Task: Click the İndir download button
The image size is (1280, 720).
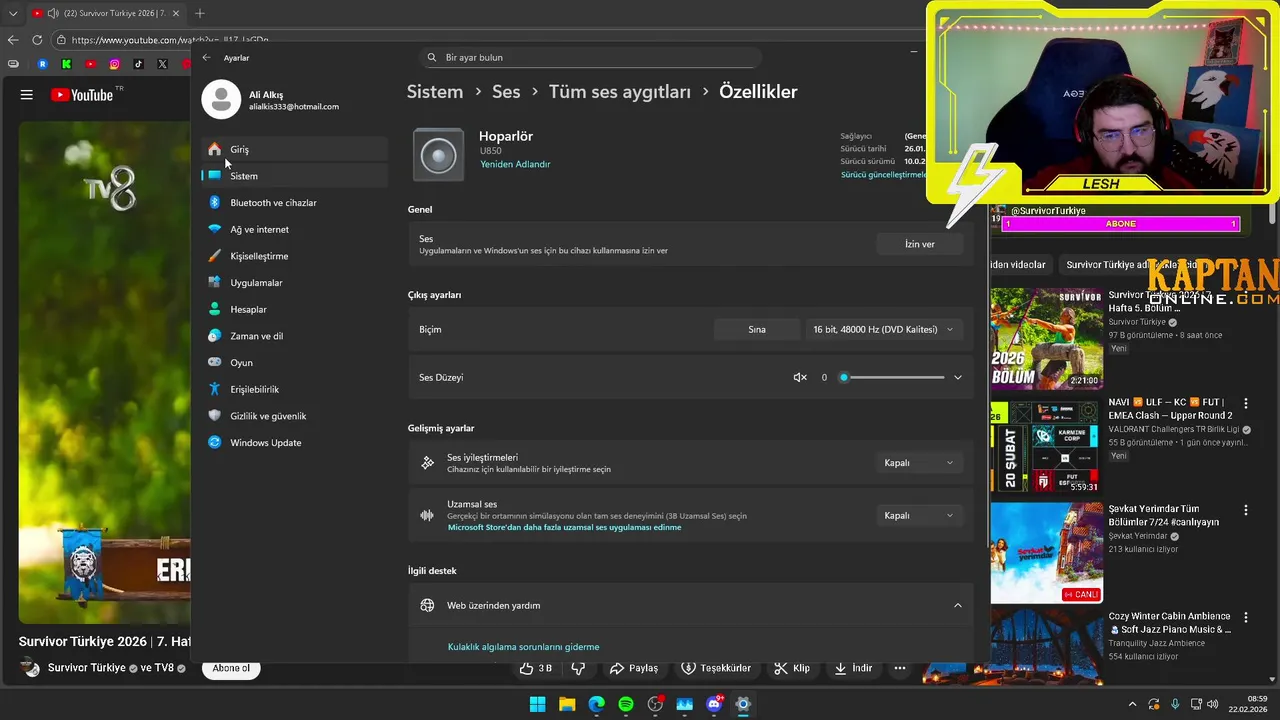Action: 853,668
